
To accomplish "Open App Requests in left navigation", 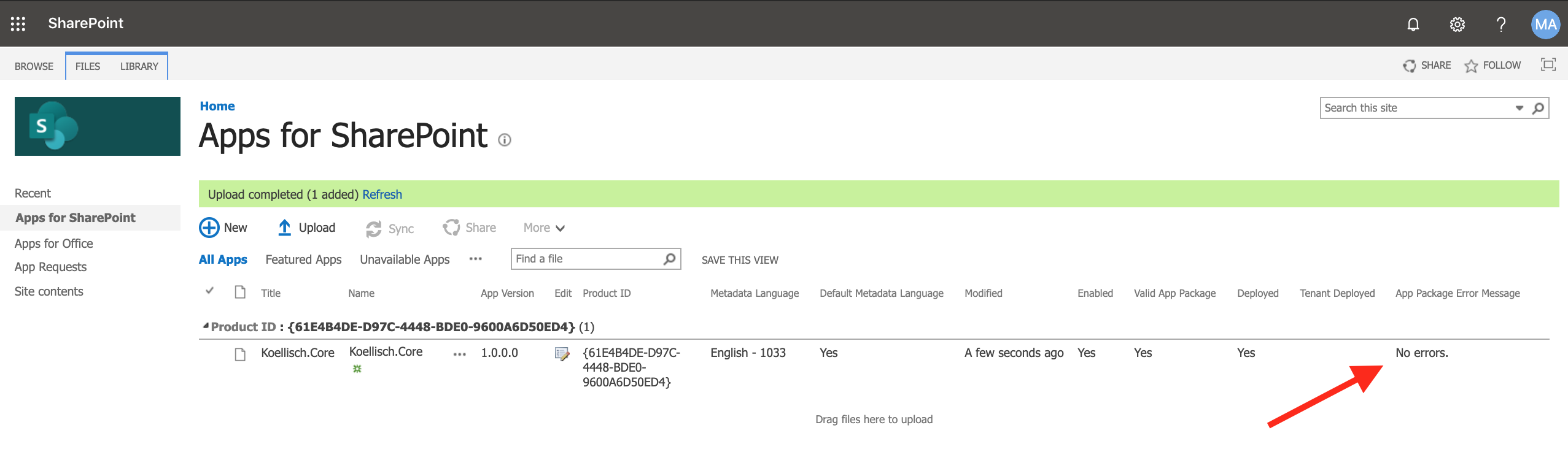I will tap(50, 267).
